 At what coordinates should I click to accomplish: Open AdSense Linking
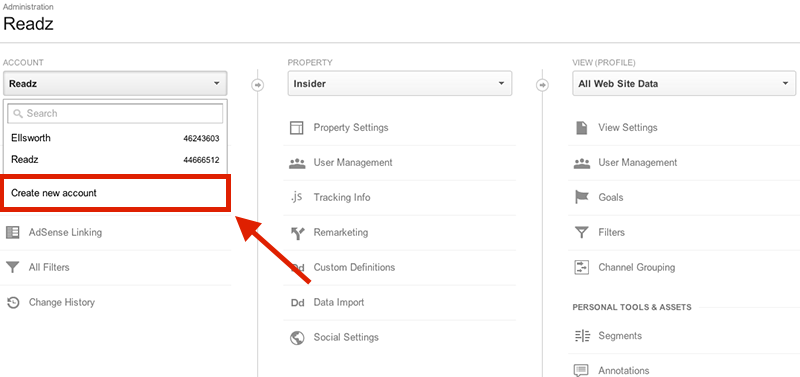click(65, 233)
